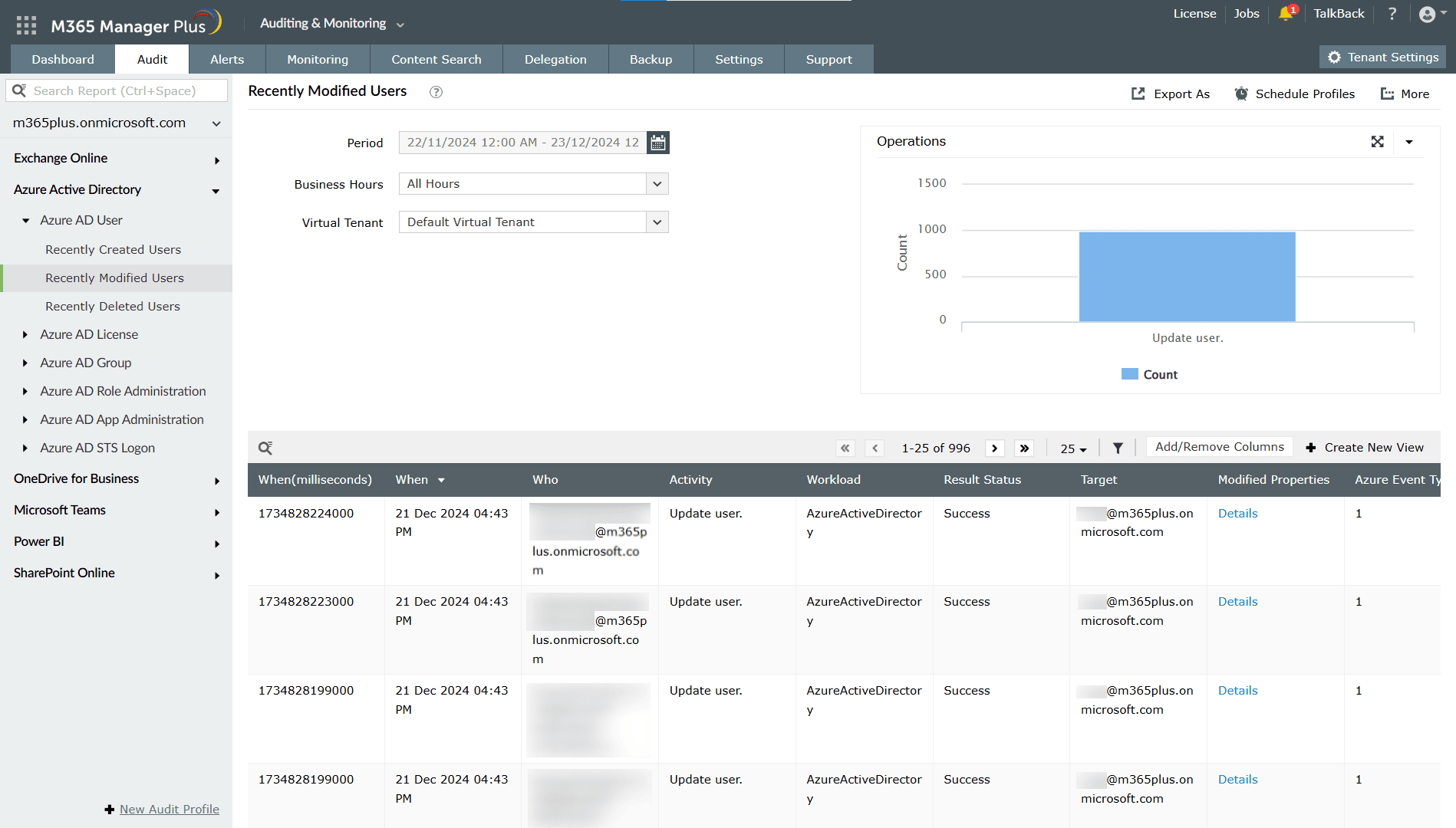
Task: Switch to the Monitoring tab
Action: click(x=318, y=59)
